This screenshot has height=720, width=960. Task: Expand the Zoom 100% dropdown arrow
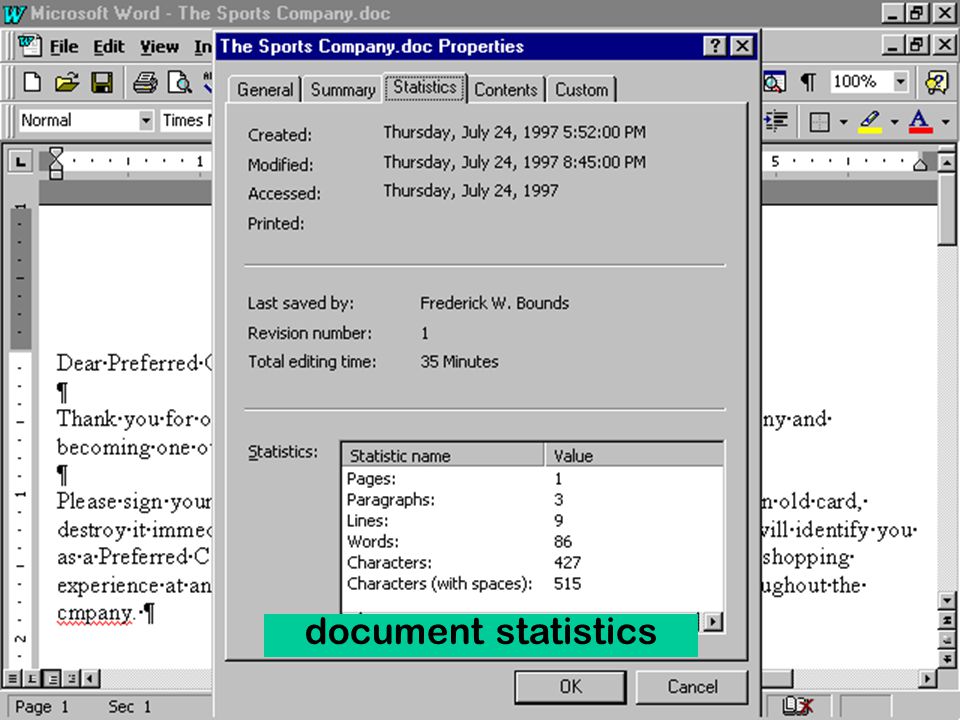900,81
